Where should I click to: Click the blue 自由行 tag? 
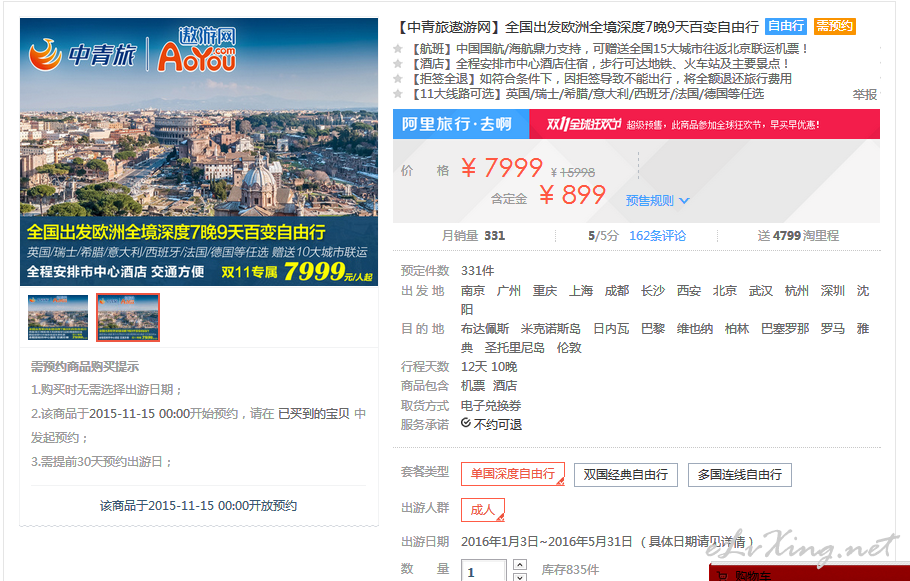(785, 26)
